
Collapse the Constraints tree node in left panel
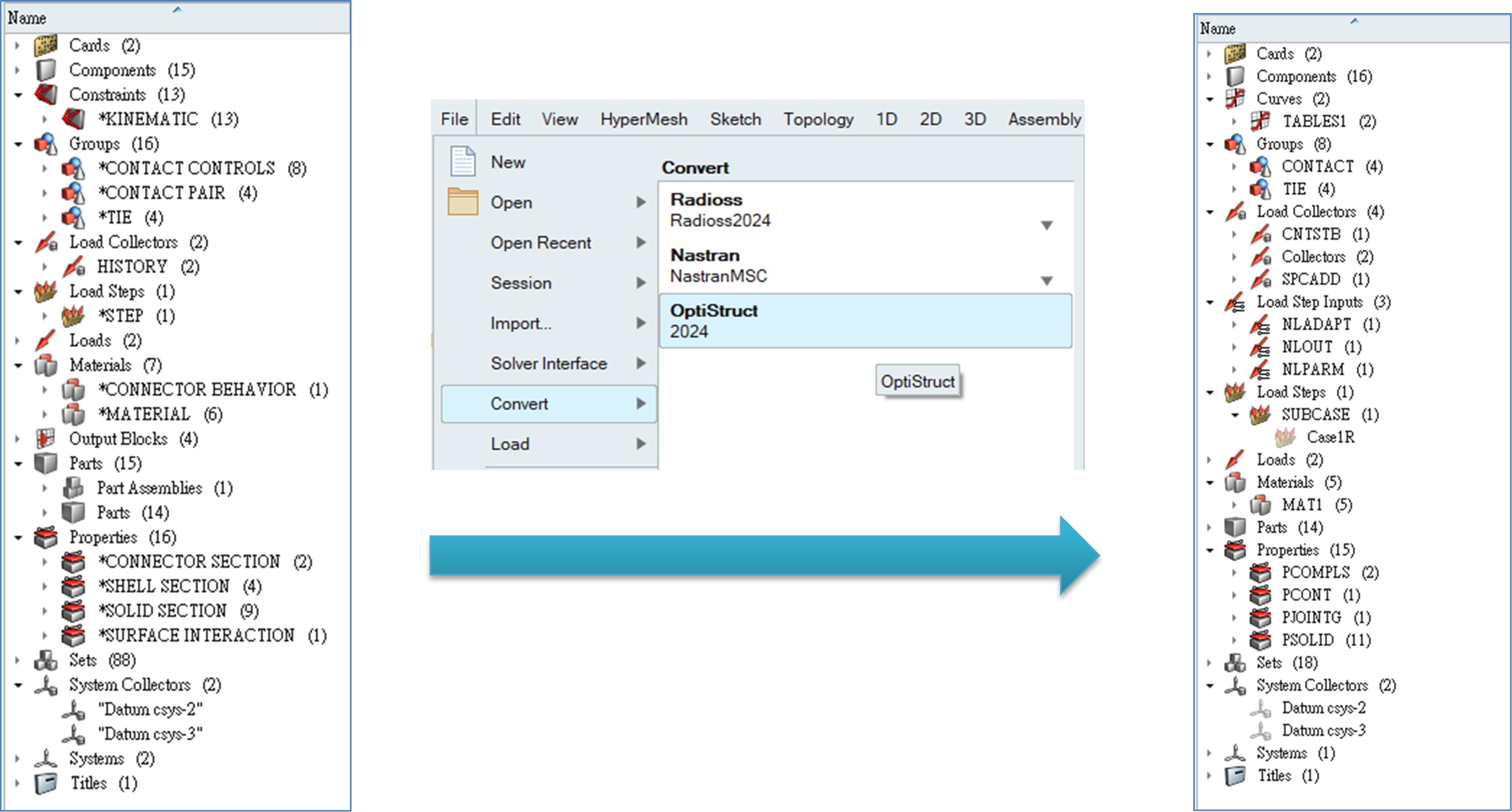18,95
